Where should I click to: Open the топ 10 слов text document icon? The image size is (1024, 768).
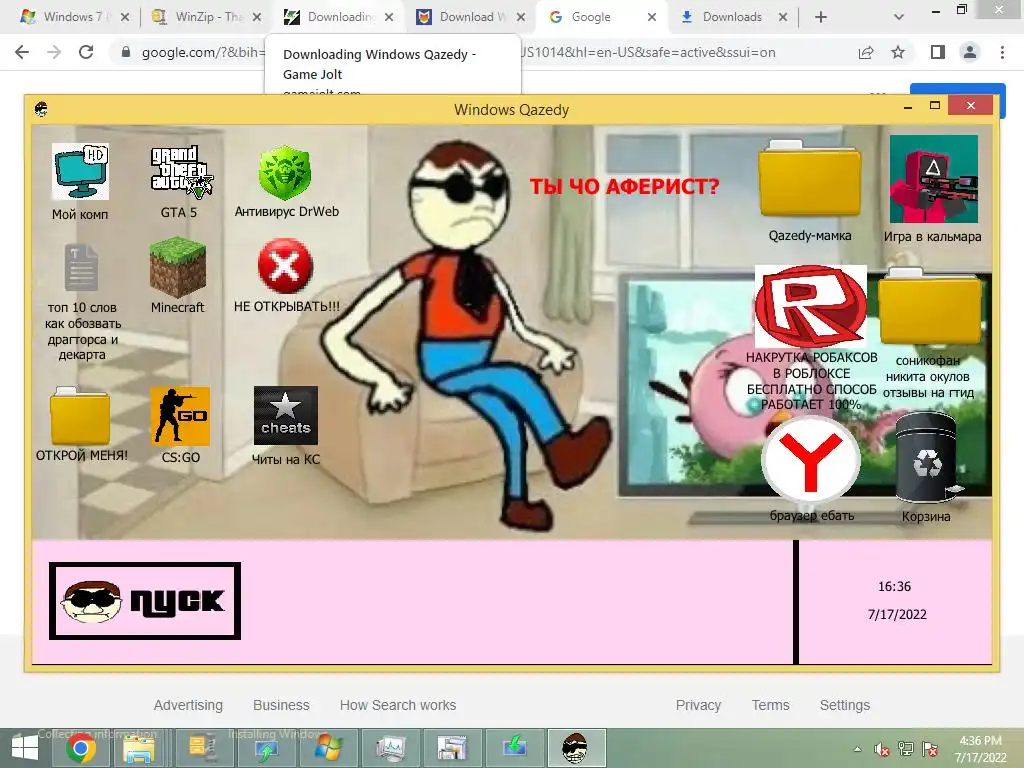tap(82, 268)
